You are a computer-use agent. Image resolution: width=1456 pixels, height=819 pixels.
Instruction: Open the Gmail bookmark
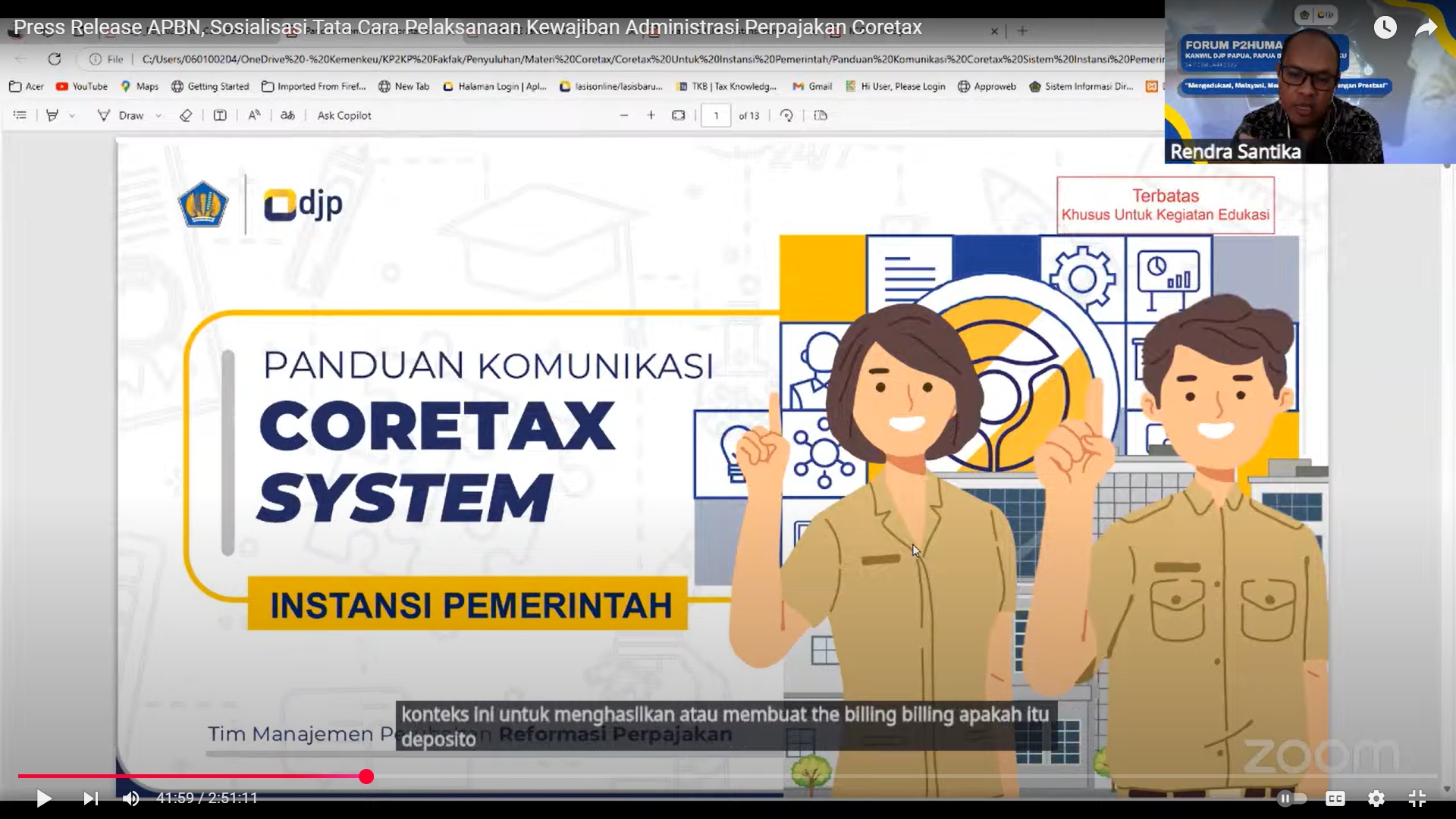[812, 86]
